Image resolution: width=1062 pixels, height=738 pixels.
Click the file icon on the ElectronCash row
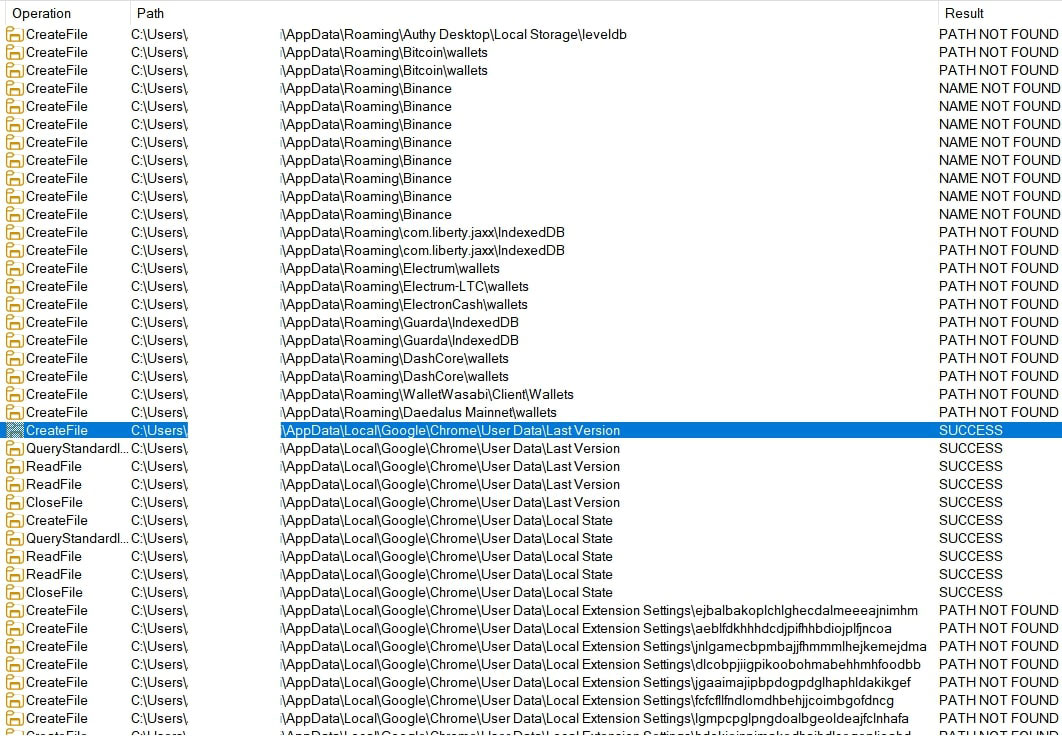(x=15, y=305)
